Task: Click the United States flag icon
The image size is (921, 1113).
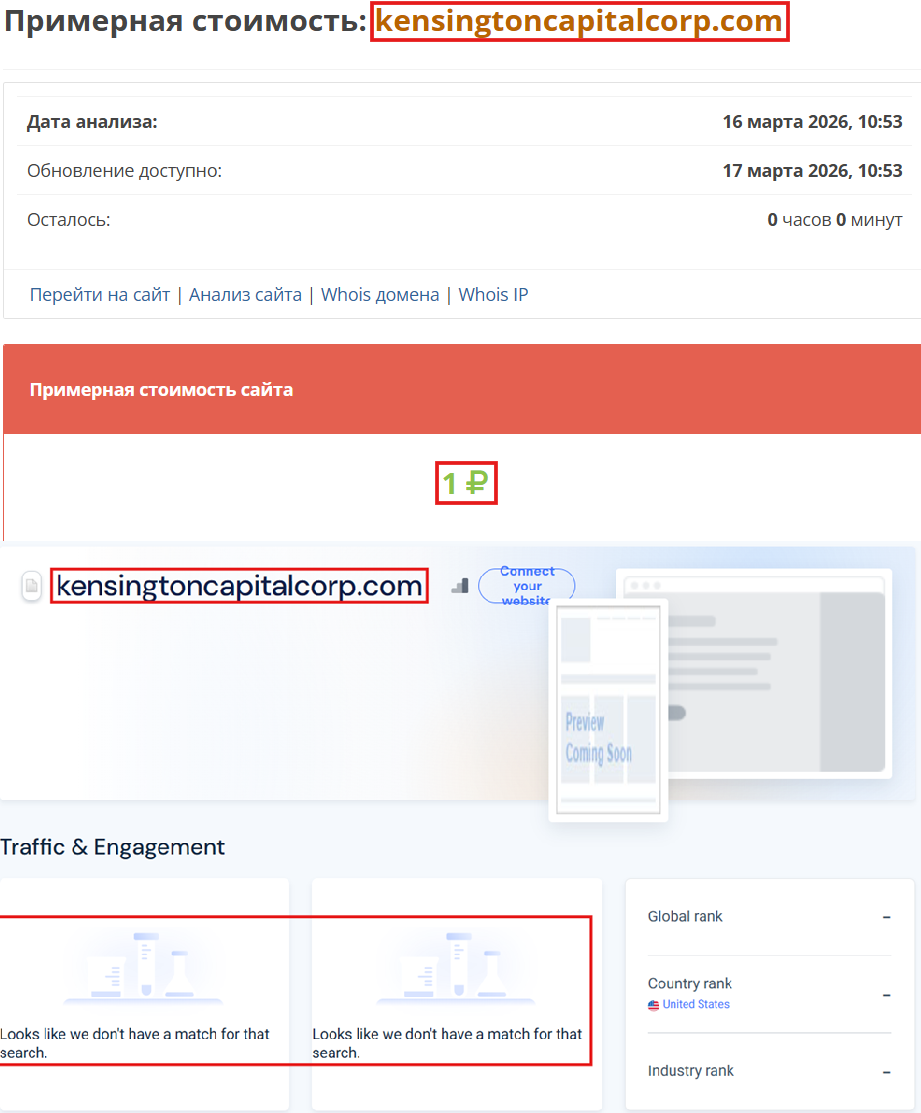Action: click(x=651, y=1004)
